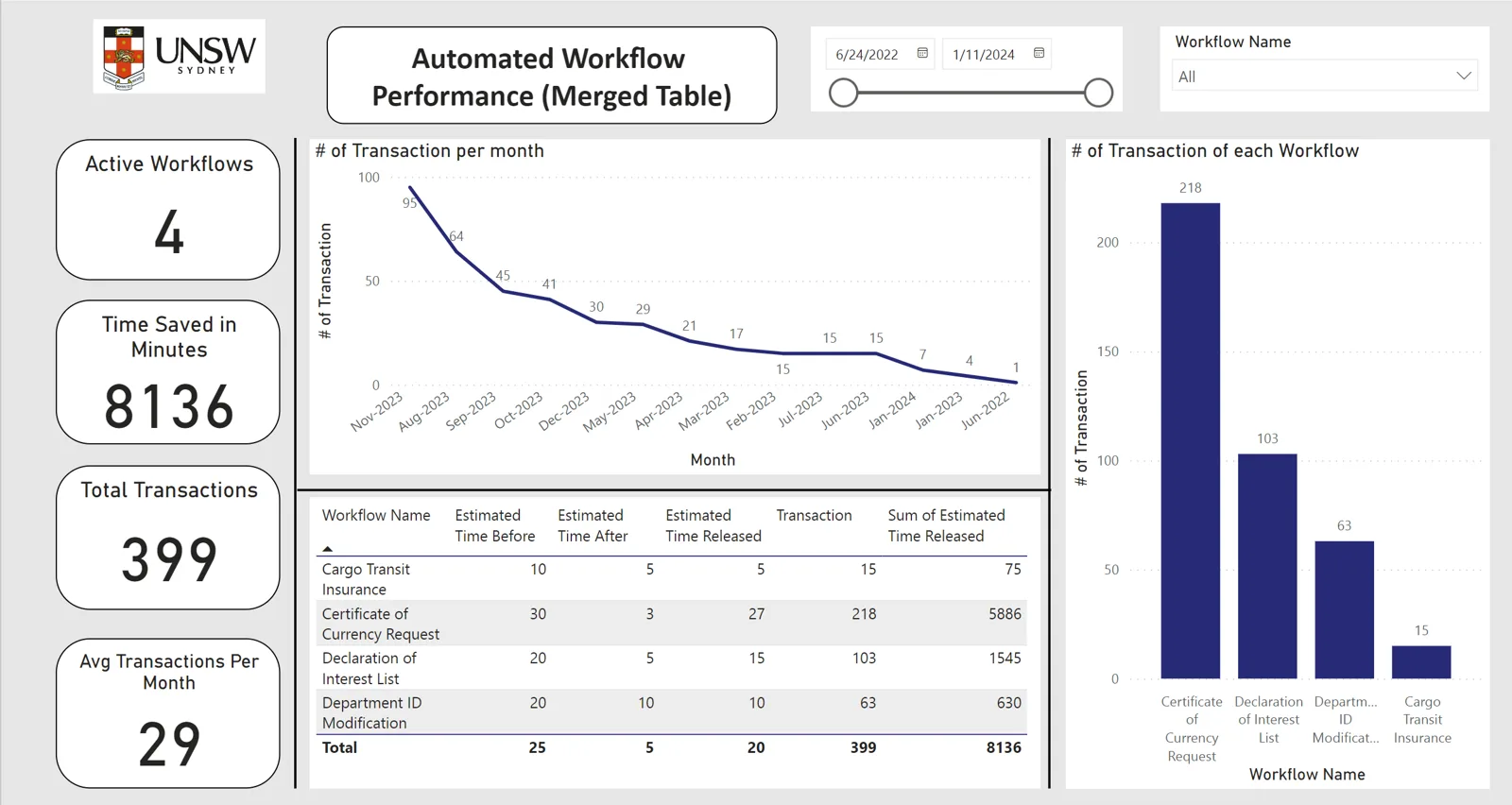This screenshot has width=1512, height=805.
Task: Select the right handle of the date slider
Action: tap(1098, 93)
